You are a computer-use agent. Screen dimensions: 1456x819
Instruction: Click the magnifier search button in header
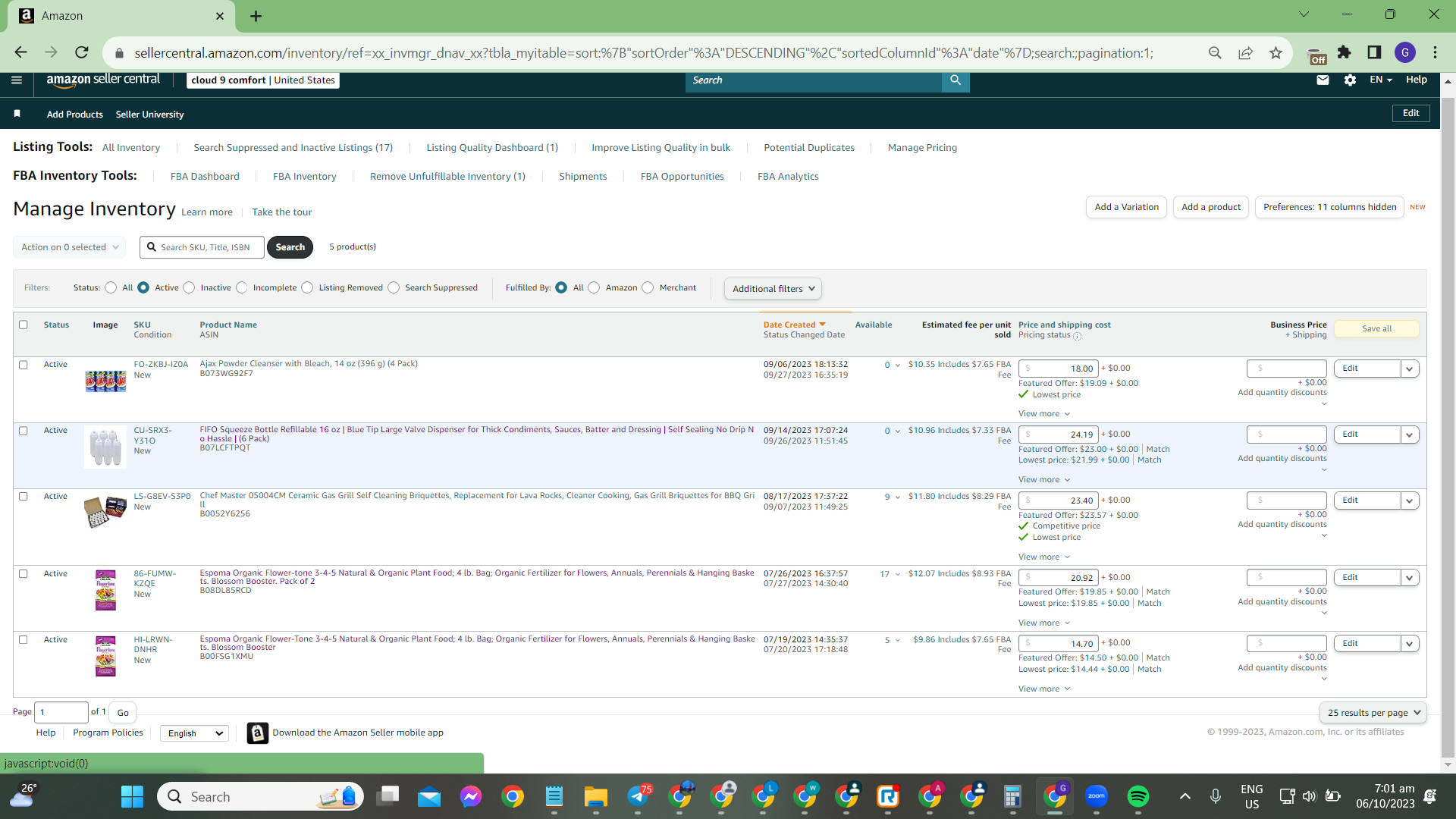955,80
